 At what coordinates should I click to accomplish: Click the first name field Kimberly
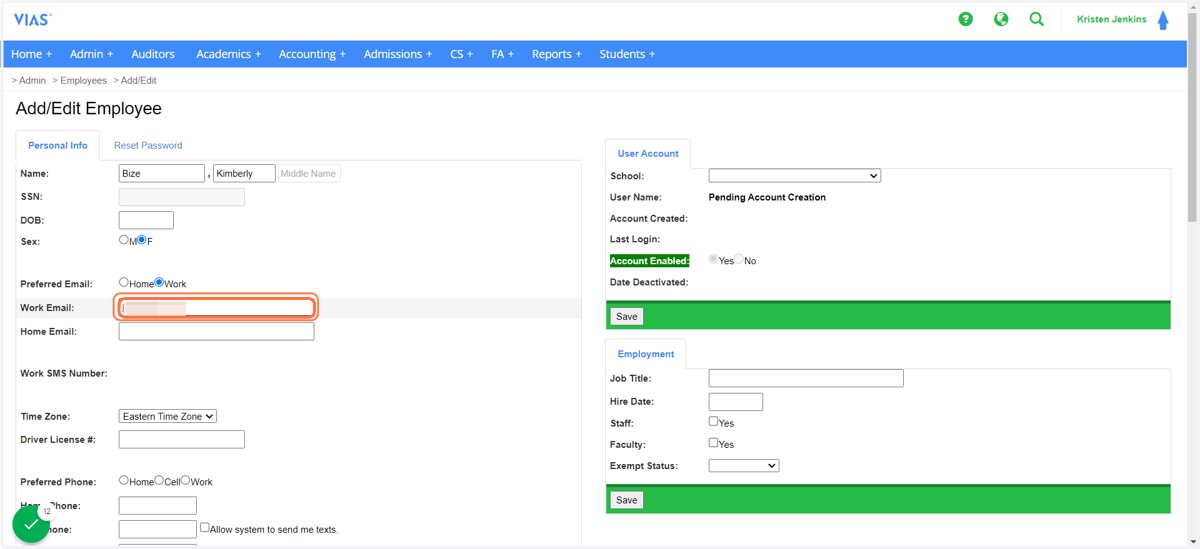244,173
